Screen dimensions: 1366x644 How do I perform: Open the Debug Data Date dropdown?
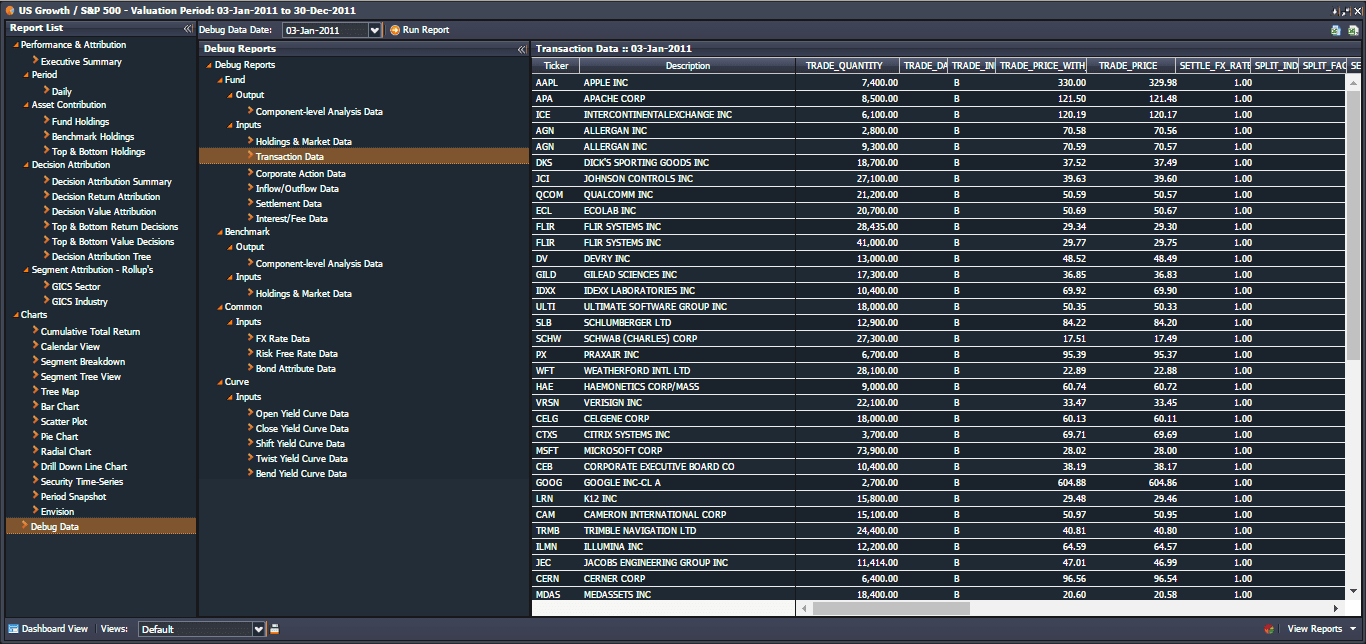(x=375, y=30)
